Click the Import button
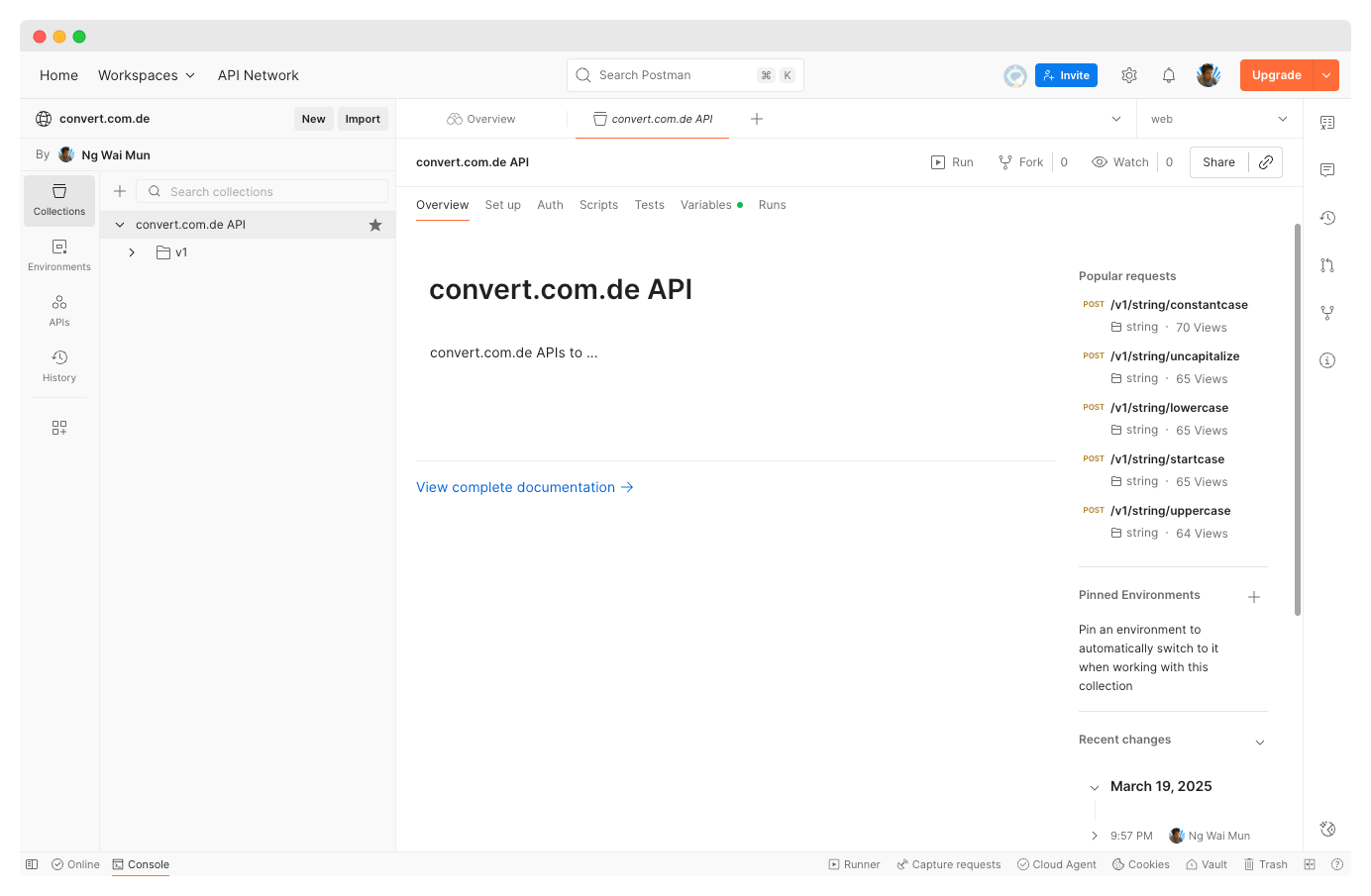Screen dimensions: 1371x896 tap(363, 119)
